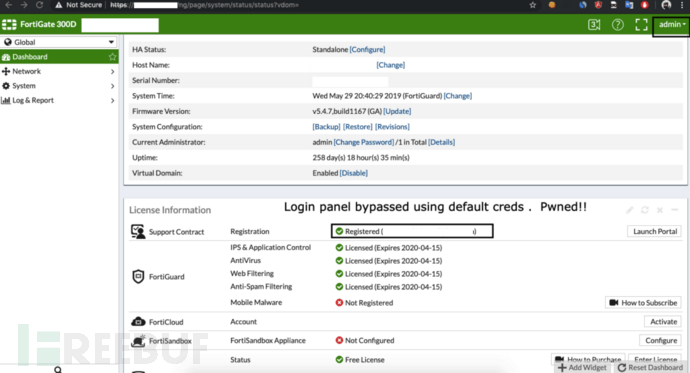Toggle fullscreen mode icon

coord(642,25)
